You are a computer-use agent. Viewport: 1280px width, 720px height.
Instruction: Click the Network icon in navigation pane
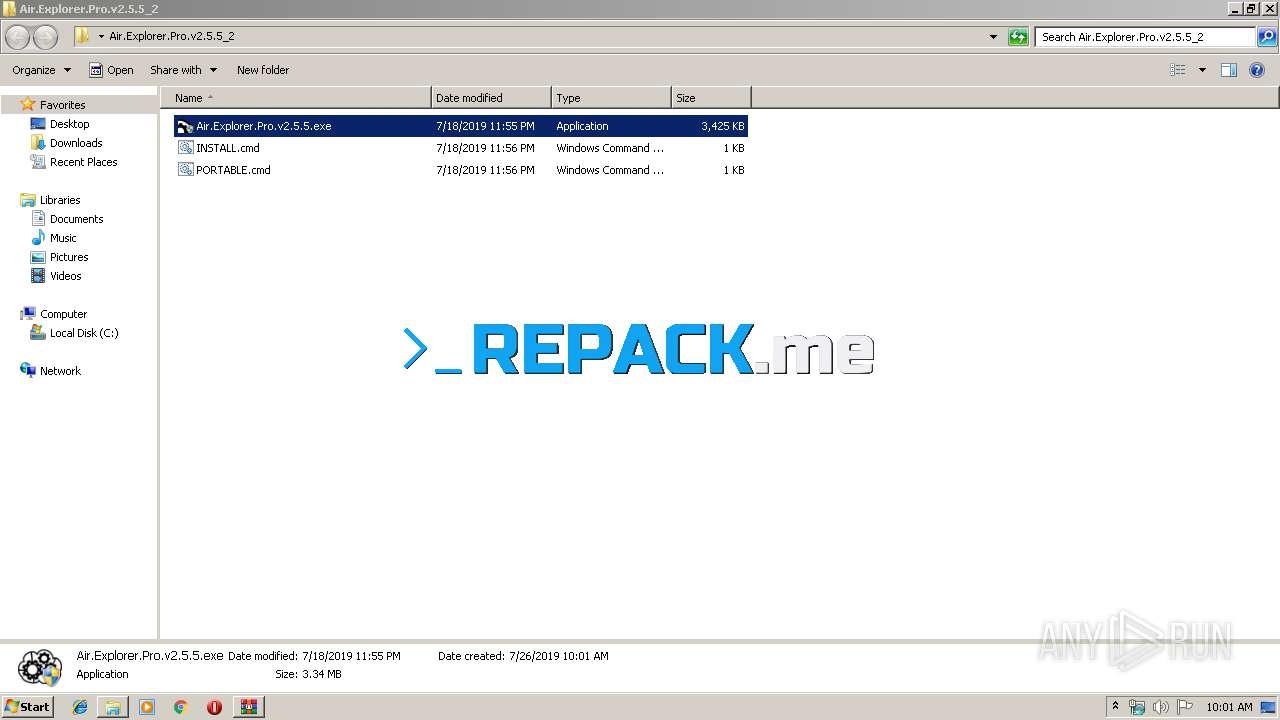28,371
